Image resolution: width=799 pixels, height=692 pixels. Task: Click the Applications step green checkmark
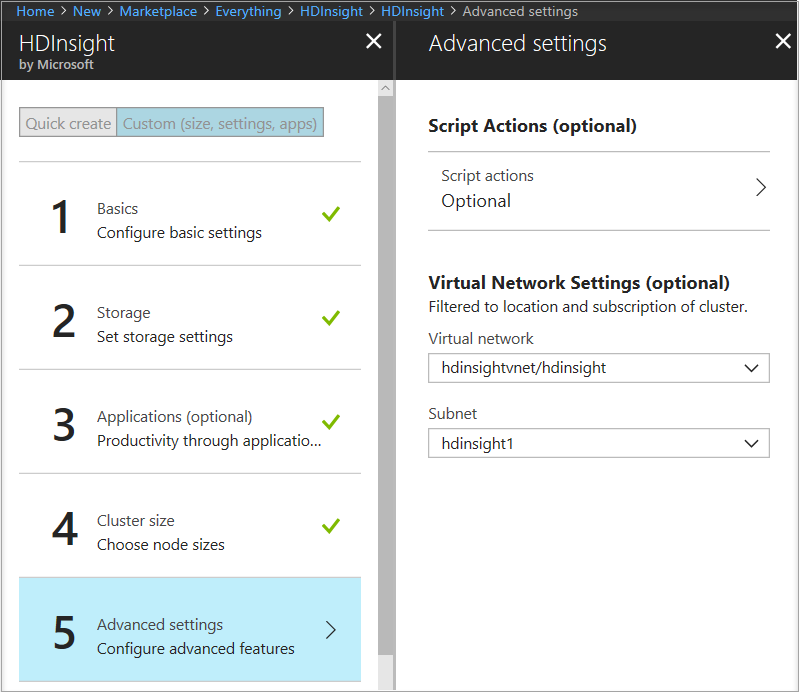point(331,422)
